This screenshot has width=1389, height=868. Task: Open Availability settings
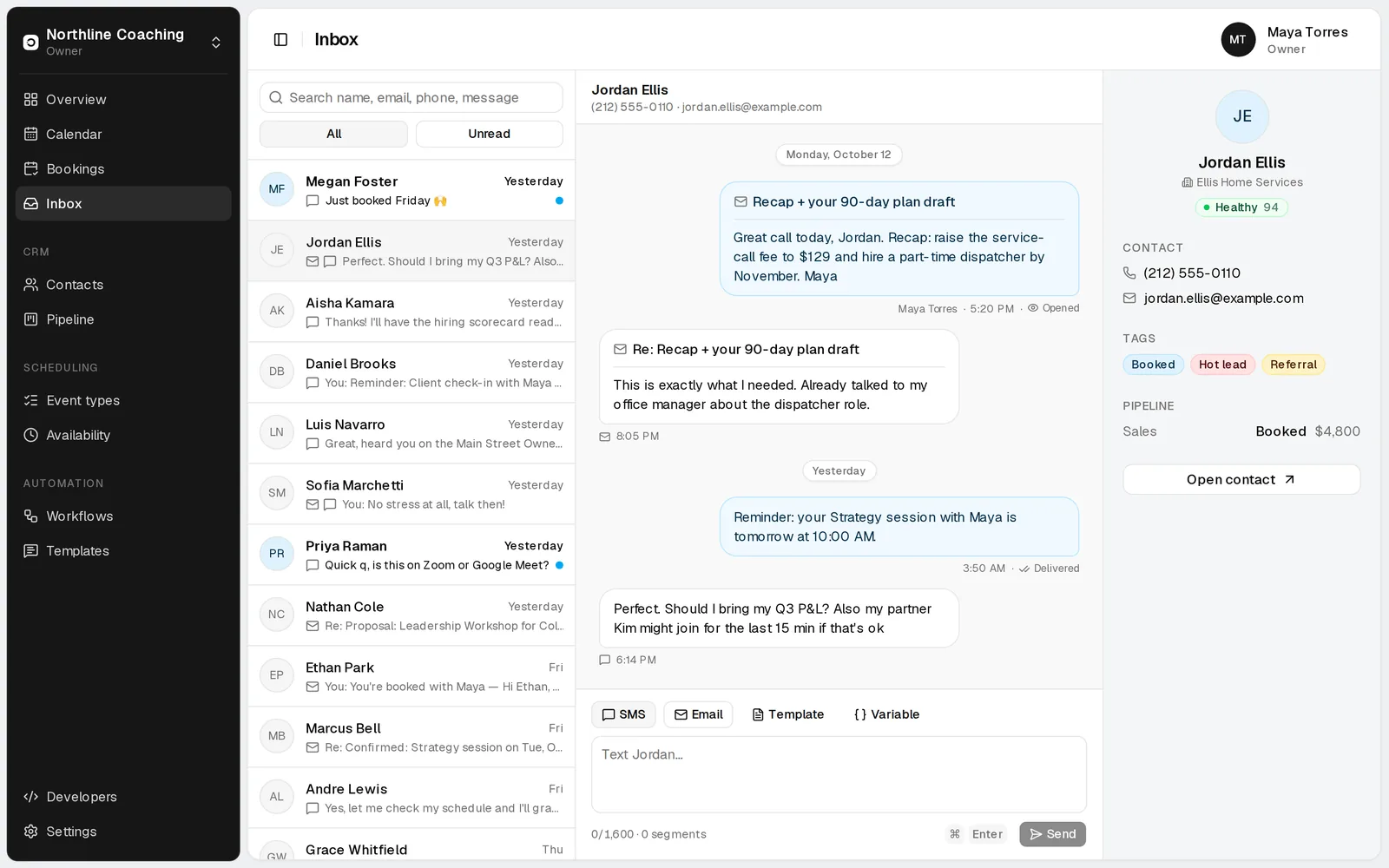point(123,435)
